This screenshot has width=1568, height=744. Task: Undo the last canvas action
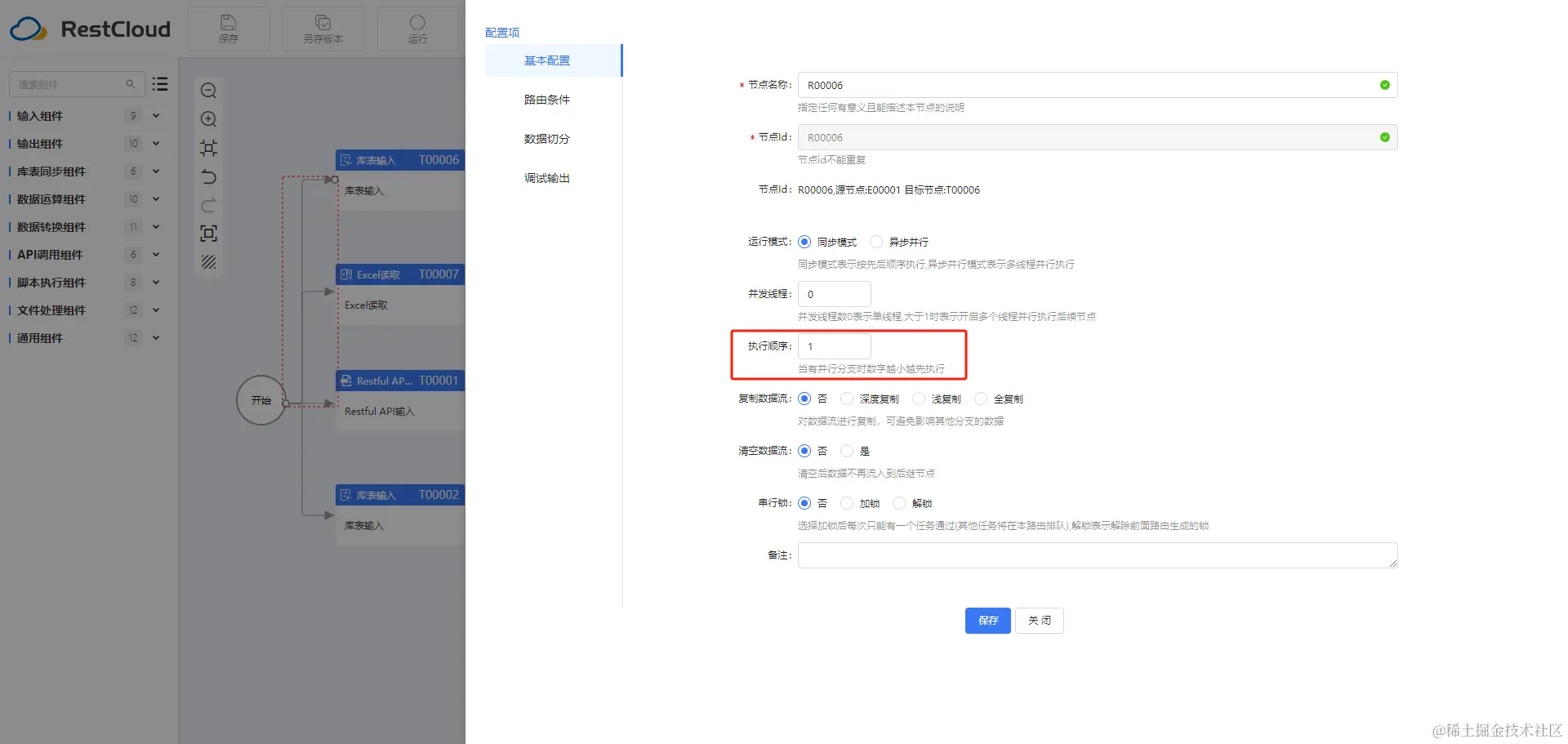[209, 176]
